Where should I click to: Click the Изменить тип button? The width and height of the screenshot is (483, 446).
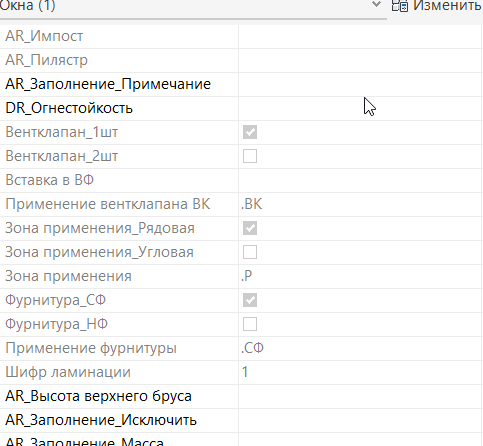tap(437, 6)
